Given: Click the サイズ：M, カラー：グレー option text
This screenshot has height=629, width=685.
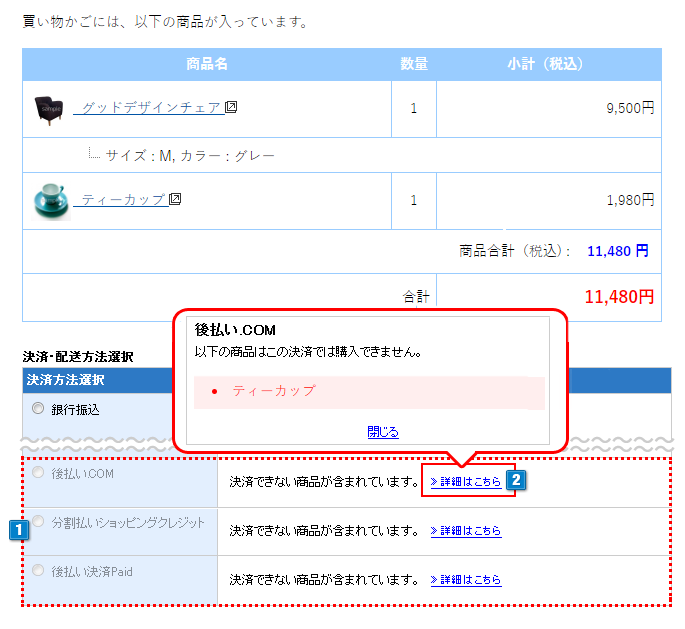Looking at the screenshot, I should (190, 156).
